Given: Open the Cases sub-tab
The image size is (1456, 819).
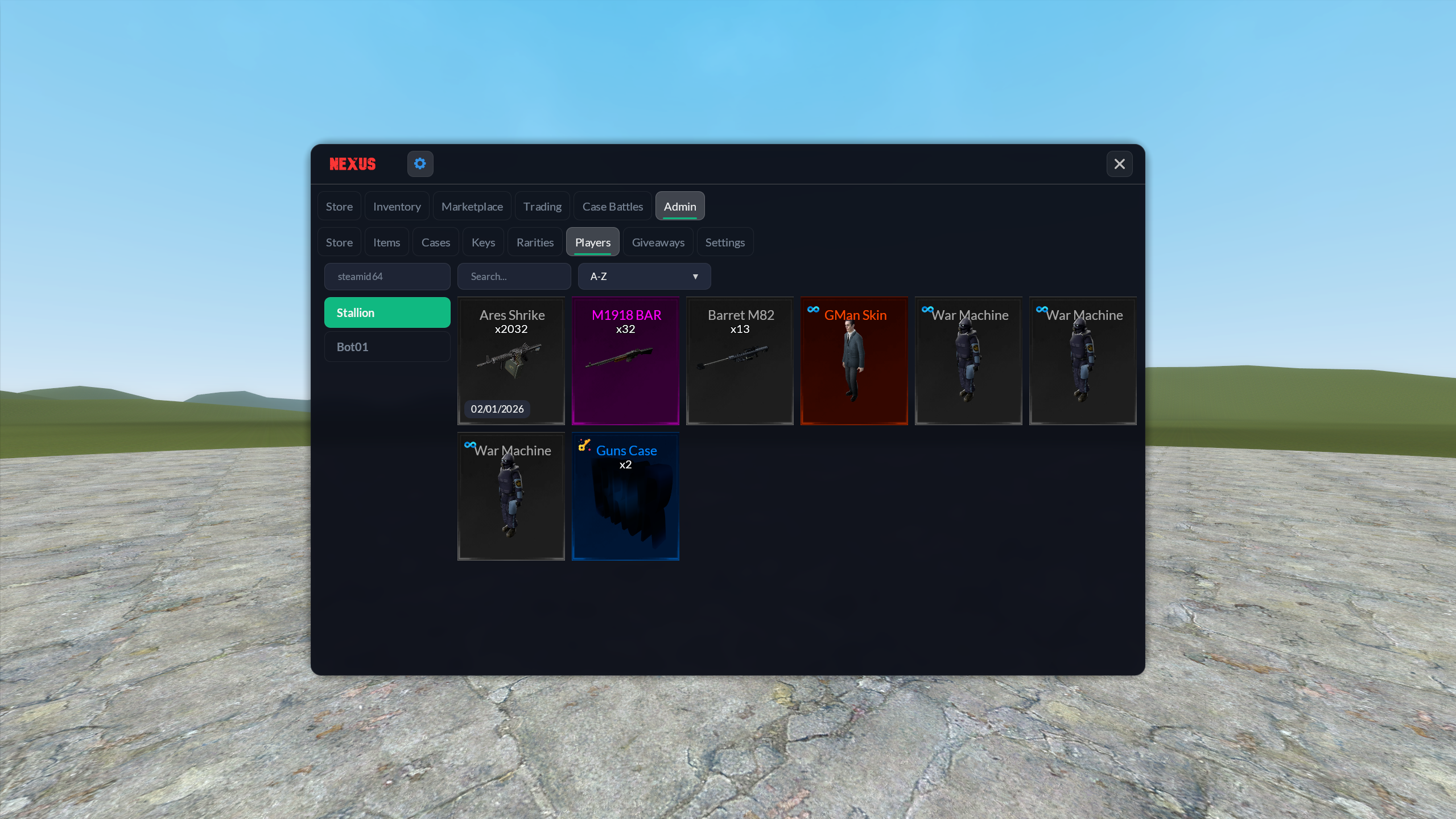Looking at the screenshot, I should click(x=435, y=242).
